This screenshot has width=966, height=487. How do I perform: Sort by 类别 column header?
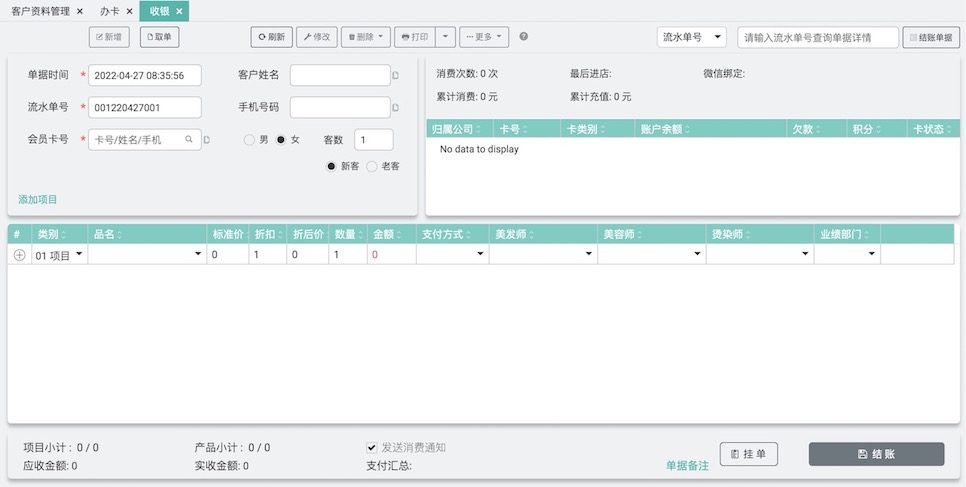[59, 234]
